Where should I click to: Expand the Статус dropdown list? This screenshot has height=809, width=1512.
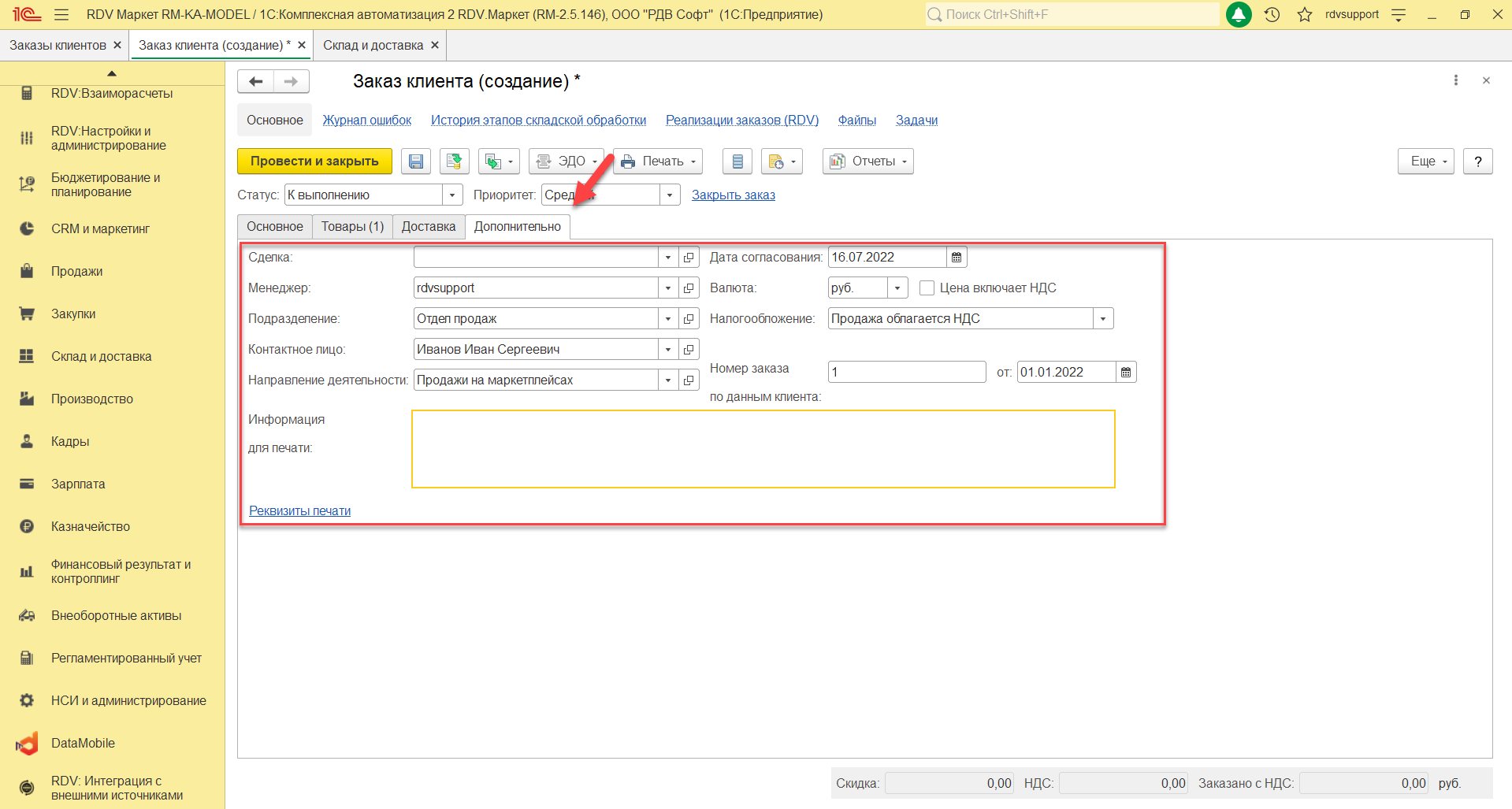click(452, 195)
